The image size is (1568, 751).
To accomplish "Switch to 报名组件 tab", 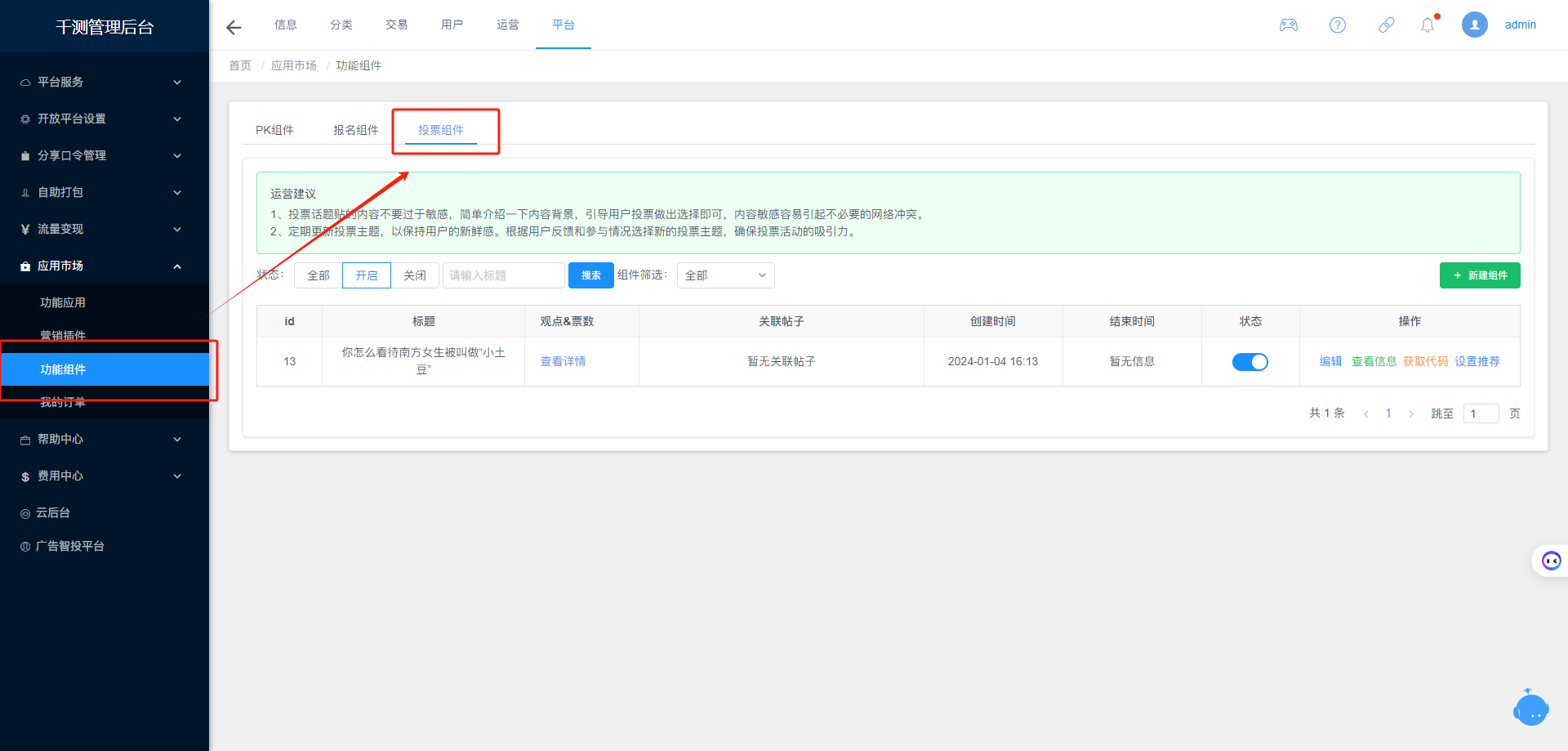I will coord(356,130).
